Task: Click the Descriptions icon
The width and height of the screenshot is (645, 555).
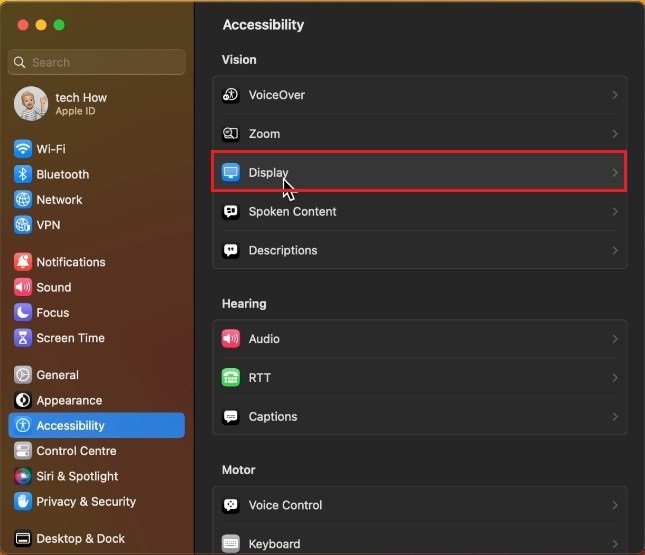Action: (231, 251)
